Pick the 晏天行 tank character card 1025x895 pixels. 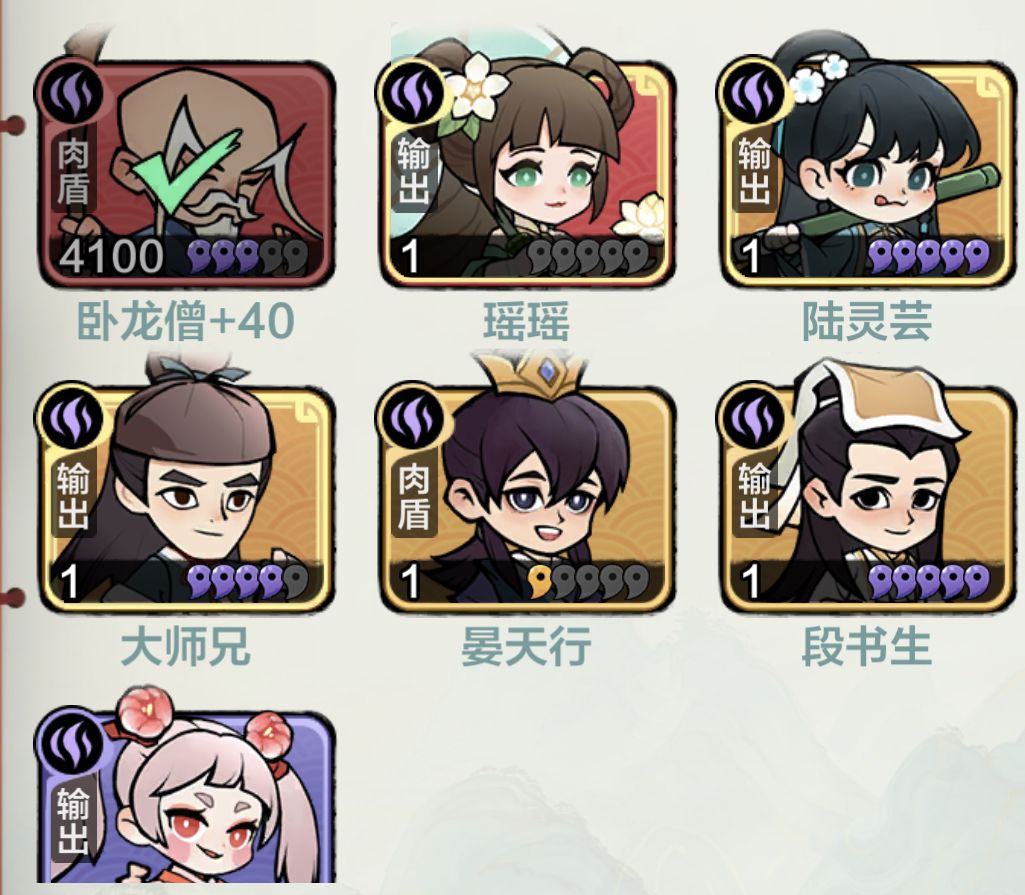tap(527, 497)
